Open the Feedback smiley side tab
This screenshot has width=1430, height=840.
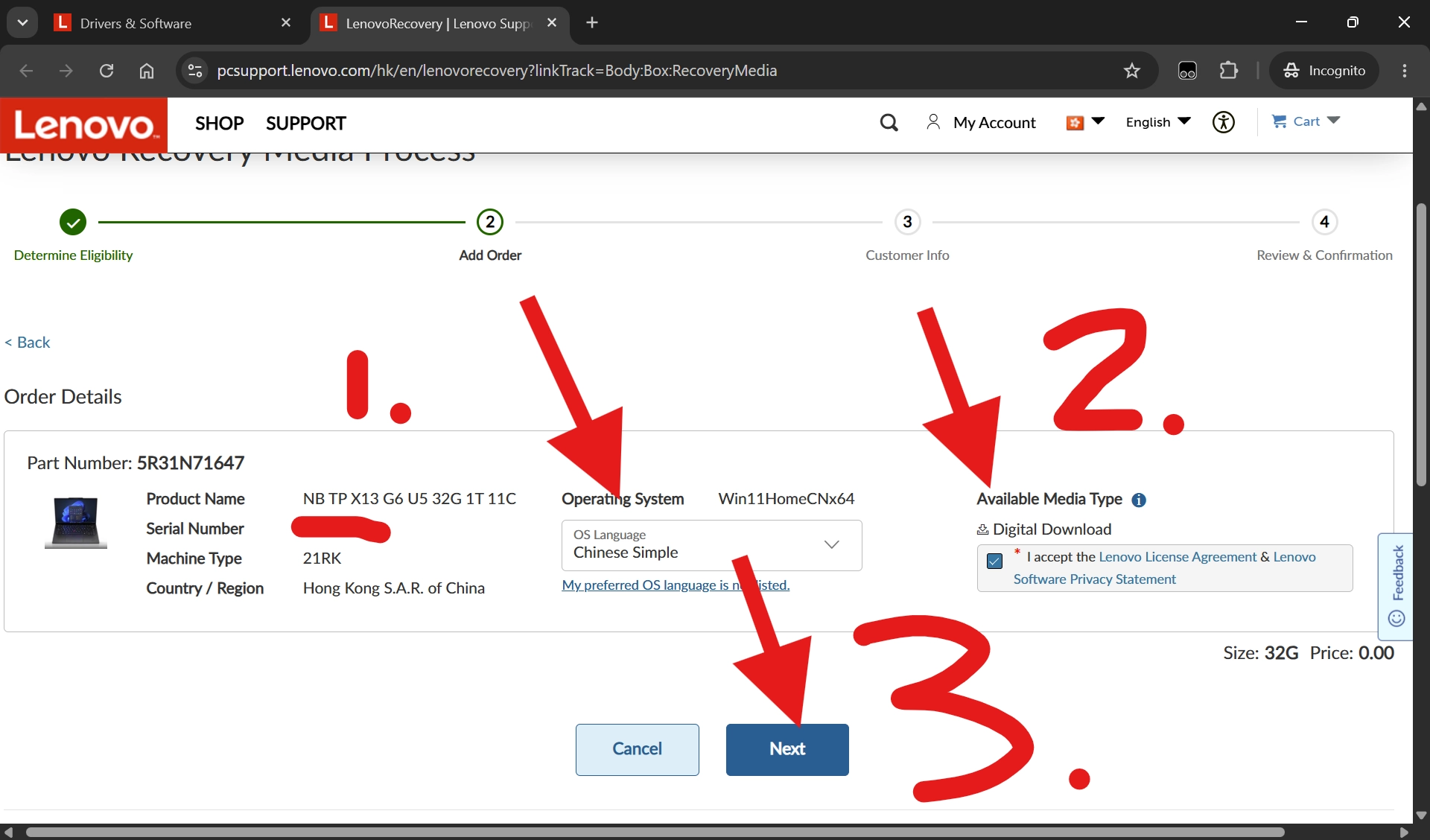pos(1396,587)
